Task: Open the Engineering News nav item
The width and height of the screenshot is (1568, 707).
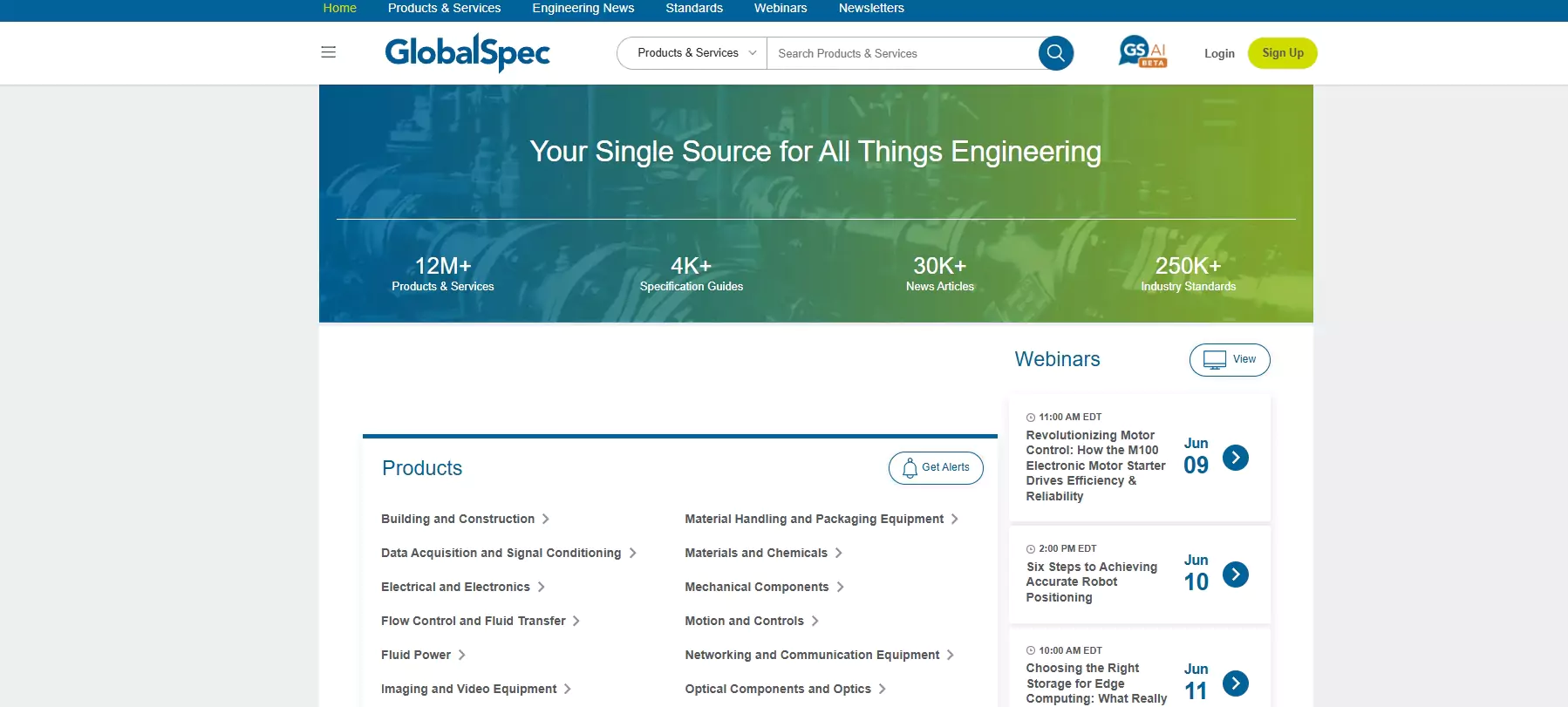Action: pos(583,8)
